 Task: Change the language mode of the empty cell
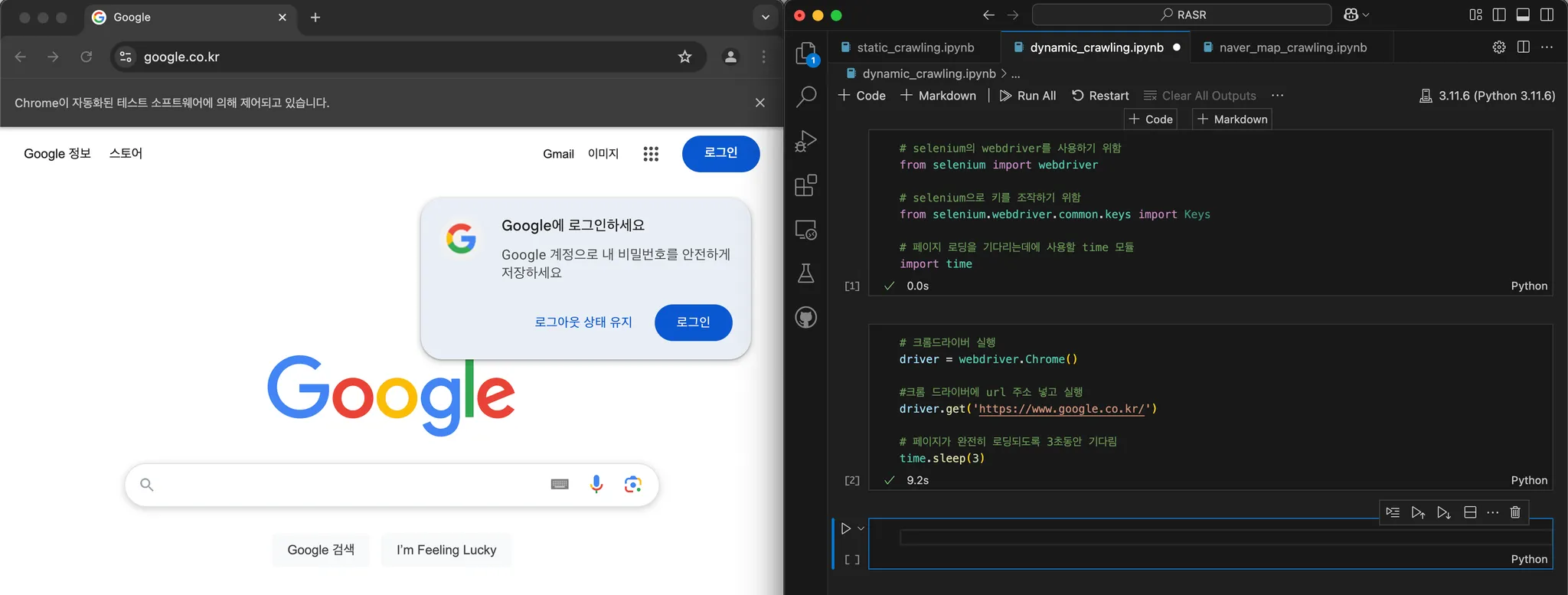pyautogui.click(x=1529, y=559)
